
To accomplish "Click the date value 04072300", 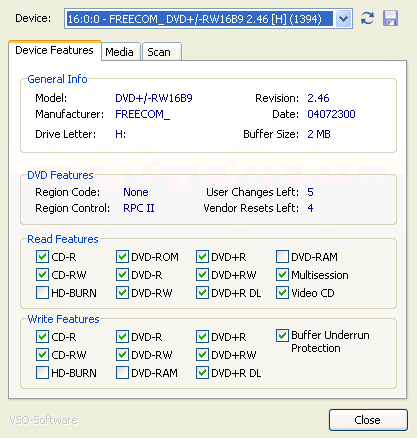I will click(x=331, y=114).
